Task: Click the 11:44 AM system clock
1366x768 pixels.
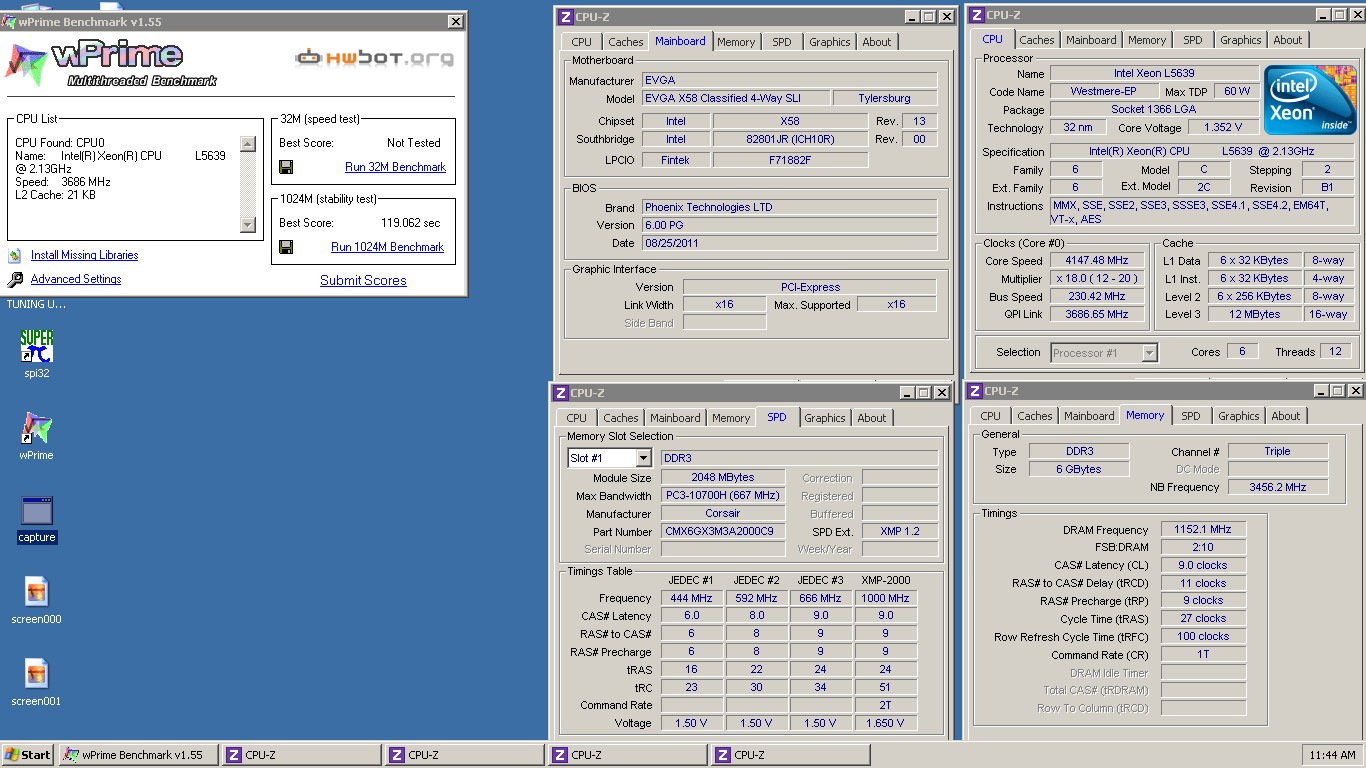Action: 1334,755
